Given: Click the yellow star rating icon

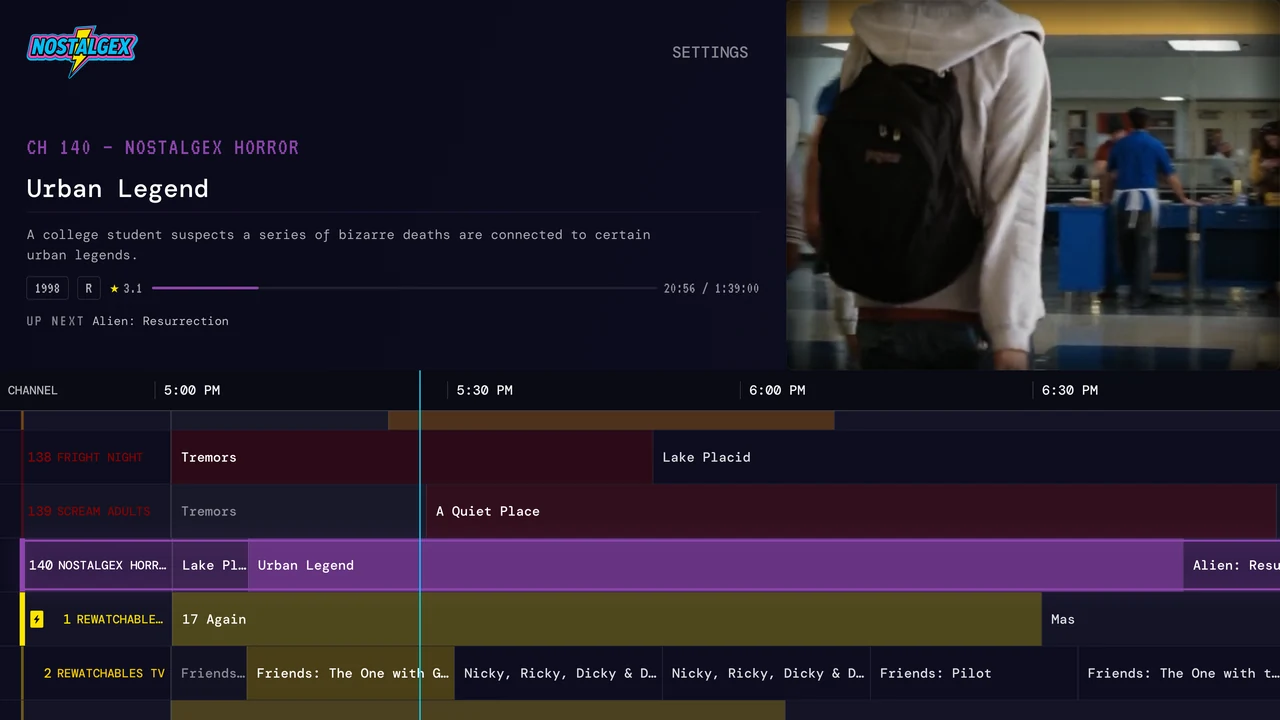Looking at the screenshot, I should [114, 288].
